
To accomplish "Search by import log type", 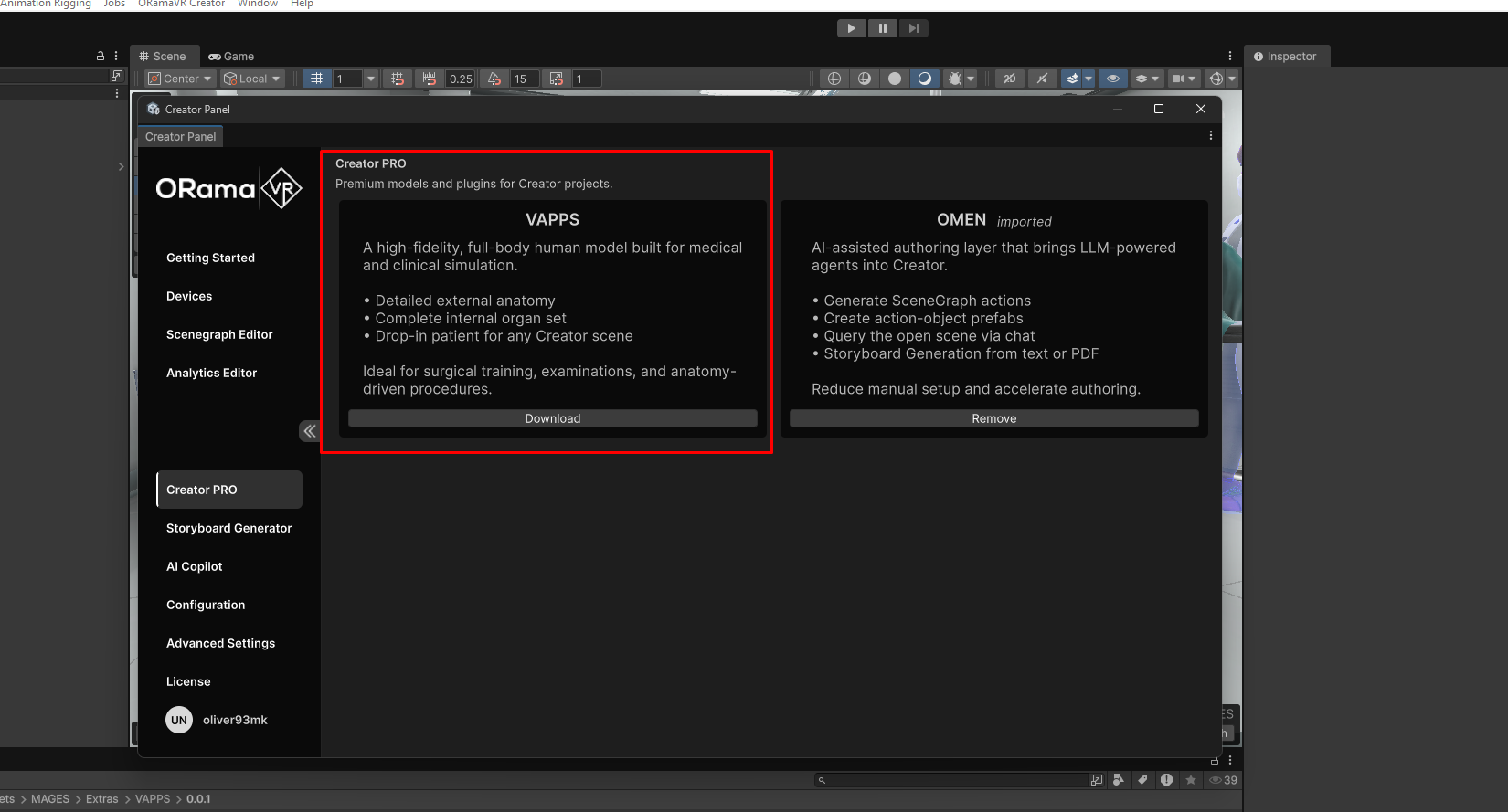I will 1166,780.
